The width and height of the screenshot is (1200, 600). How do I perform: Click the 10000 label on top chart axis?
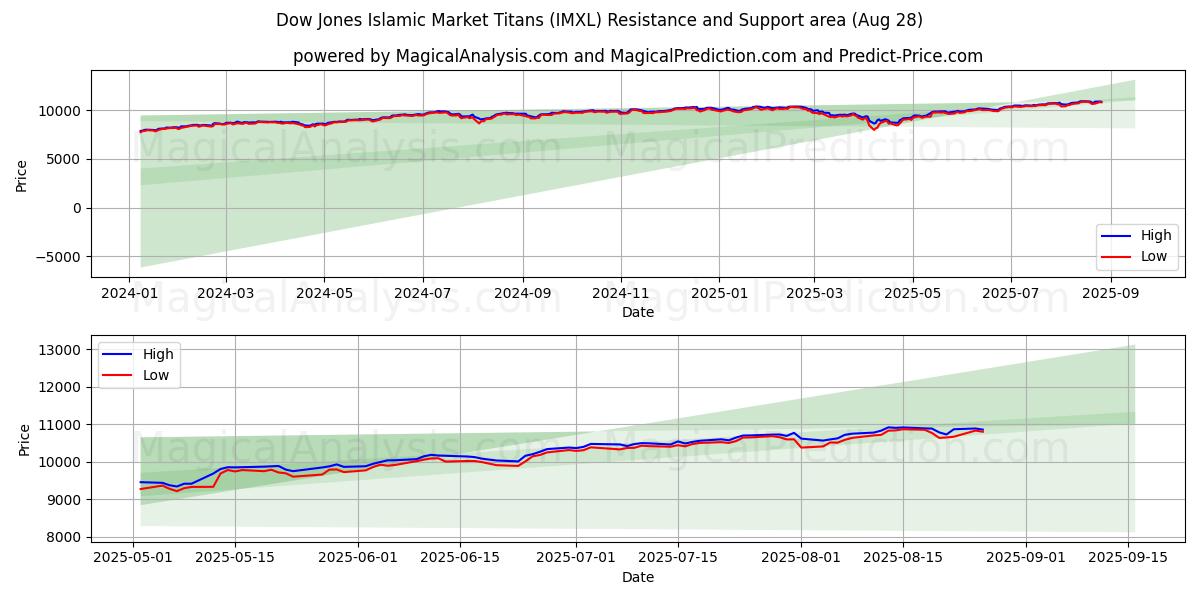click(x=62, y=110)
